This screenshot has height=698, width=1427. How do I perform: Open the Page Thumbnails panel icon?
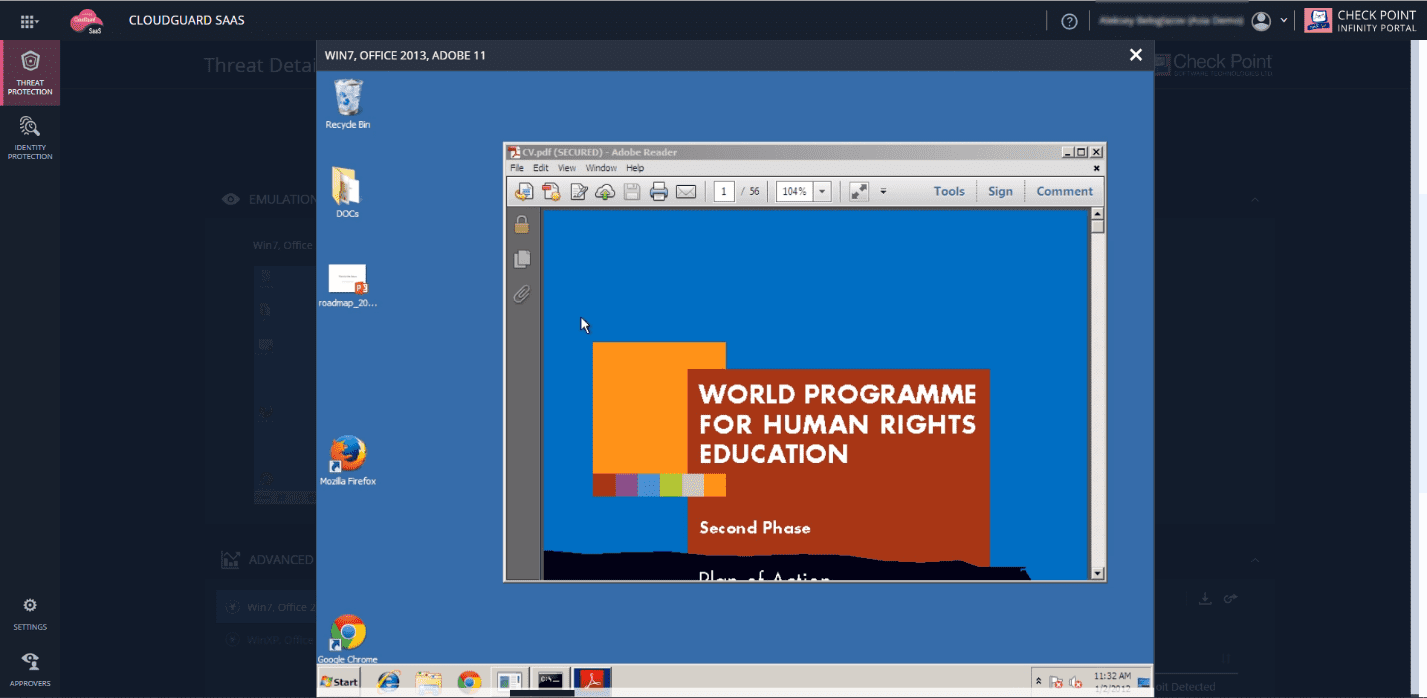pos(521,260)
